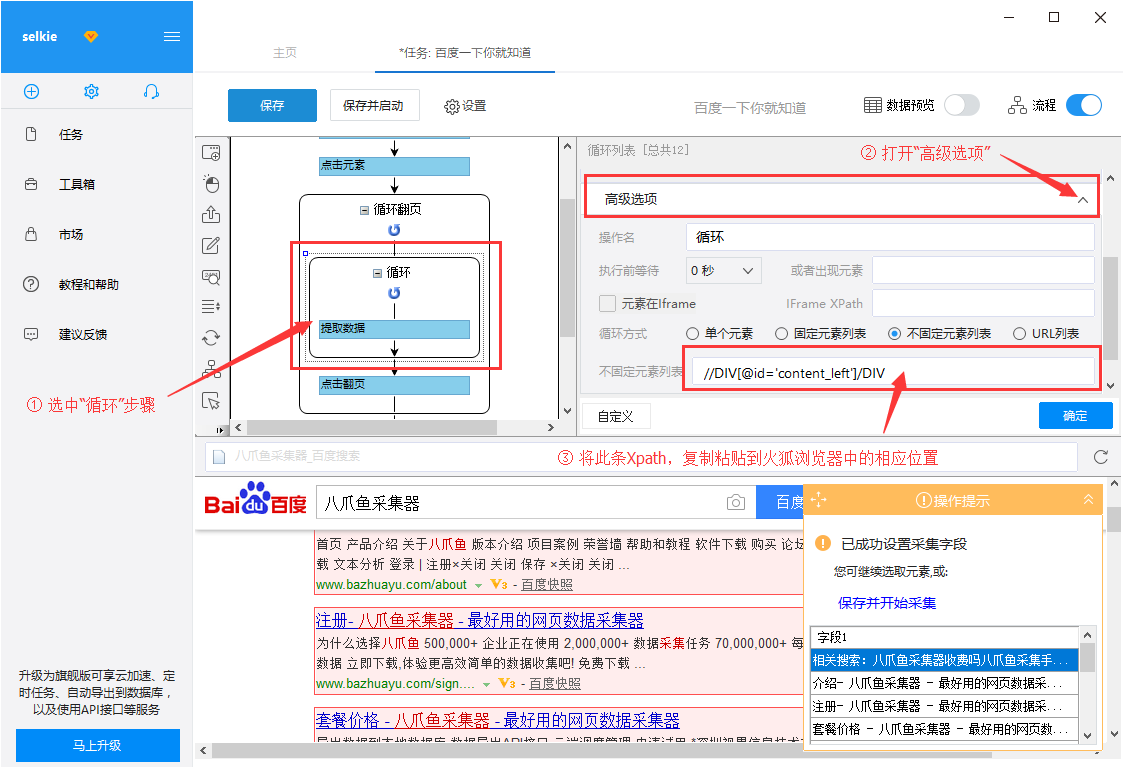Contact support via the headset icon

(x=151, y=92)
